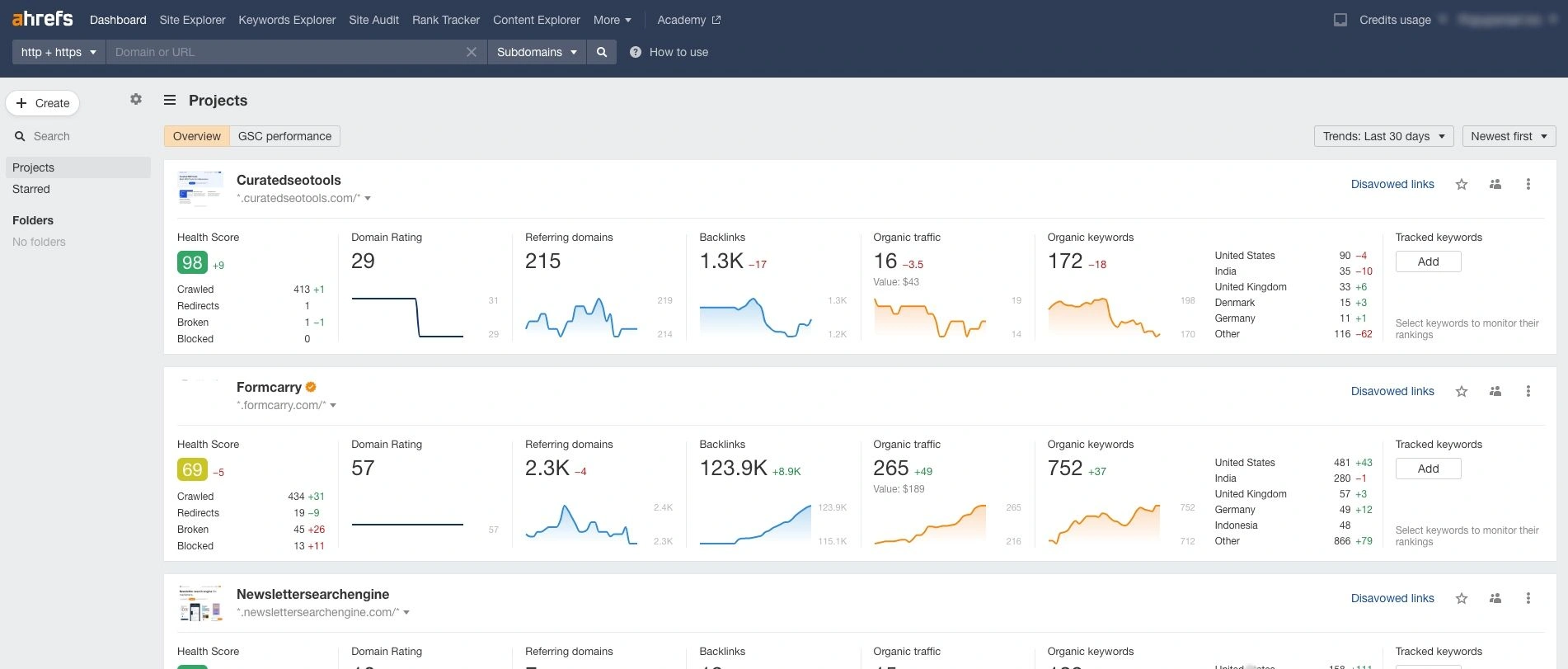The height and width of the screenshot is (669, 1568).
Task: Open sharing for Curatedseotools project
Action: [1495, 184]
